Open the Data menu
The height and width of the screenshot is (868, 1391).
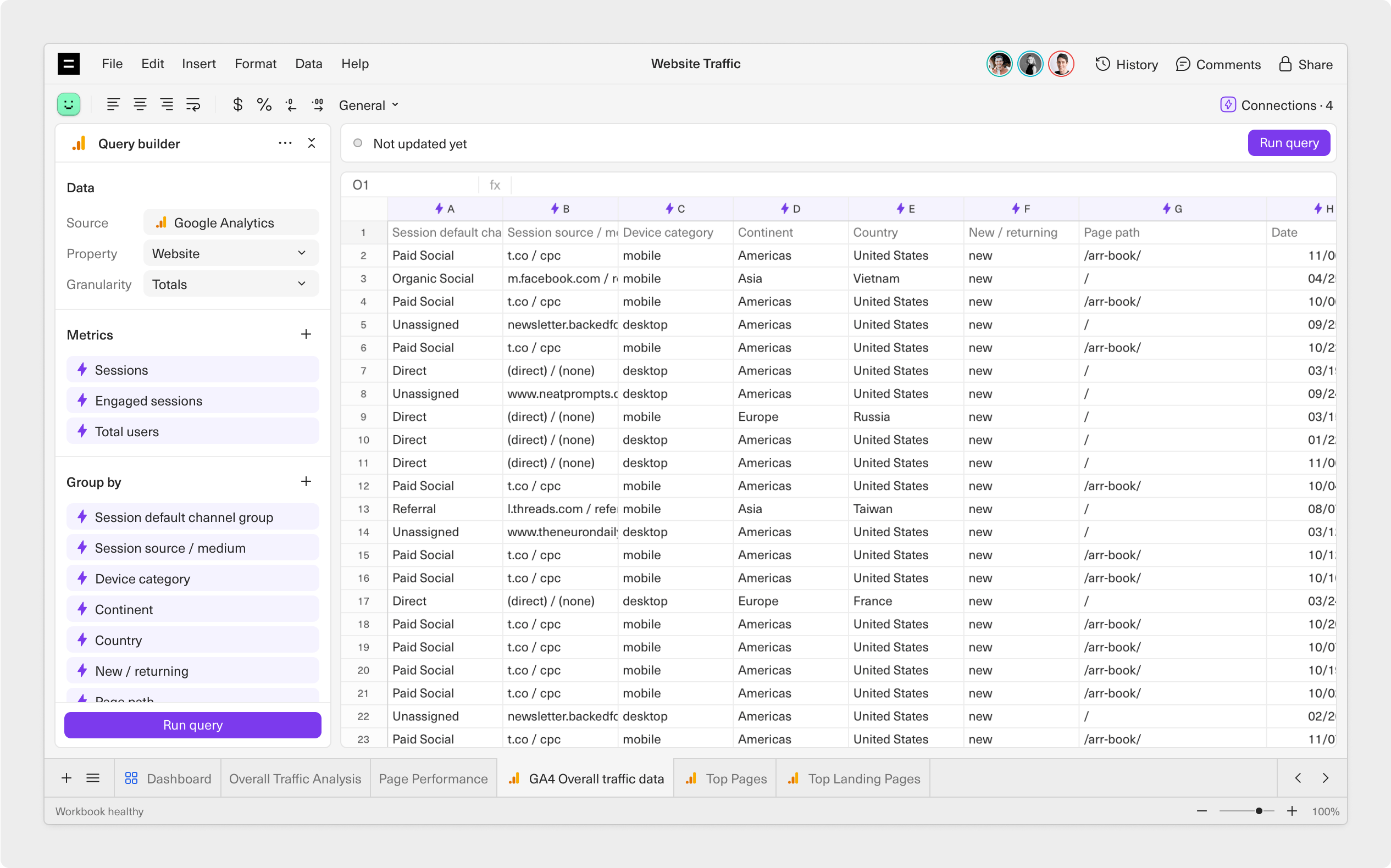point(308,64)
